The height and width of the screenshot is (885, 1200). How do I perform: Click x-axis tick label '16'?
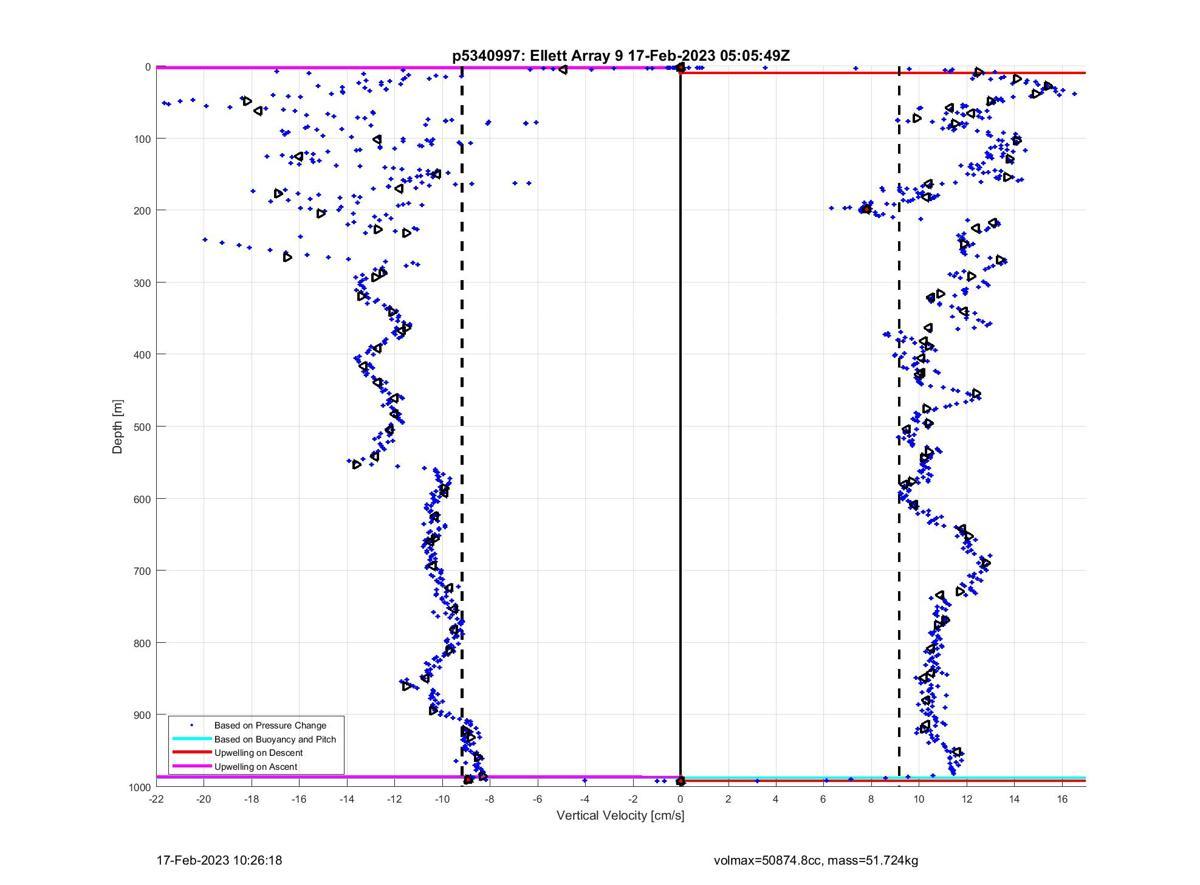click(1062, 799)
